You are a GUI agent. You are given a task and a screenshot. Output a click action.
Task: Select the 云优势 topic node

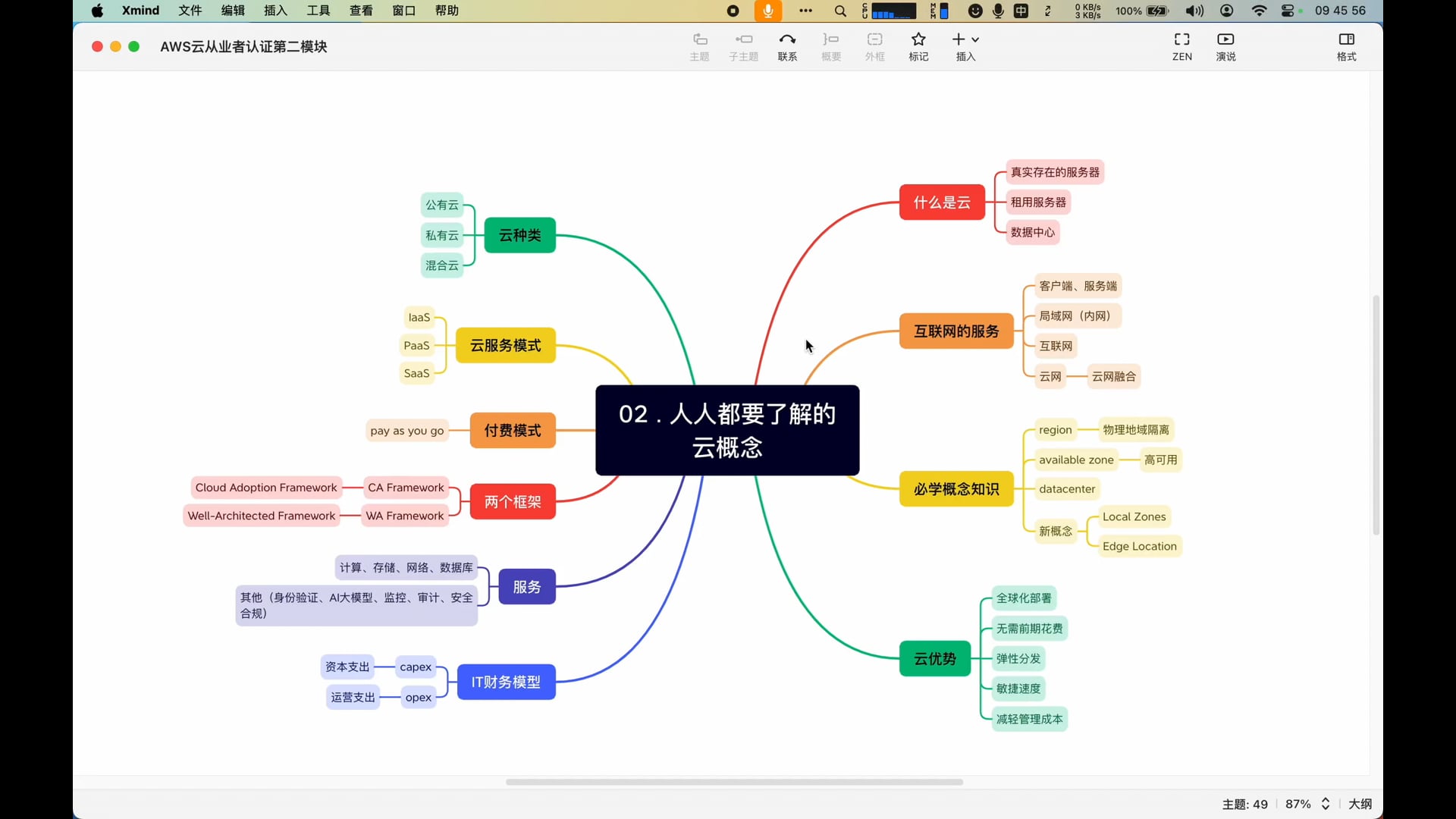934,658
